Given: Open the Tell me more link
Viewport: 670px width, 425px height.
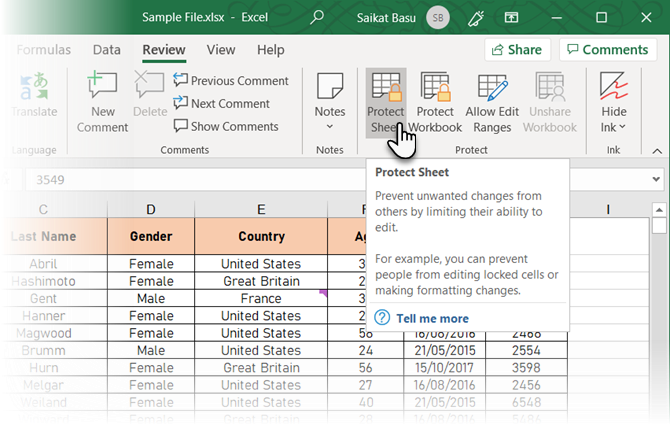Looking at the screenshot, I should pos(432,318).
